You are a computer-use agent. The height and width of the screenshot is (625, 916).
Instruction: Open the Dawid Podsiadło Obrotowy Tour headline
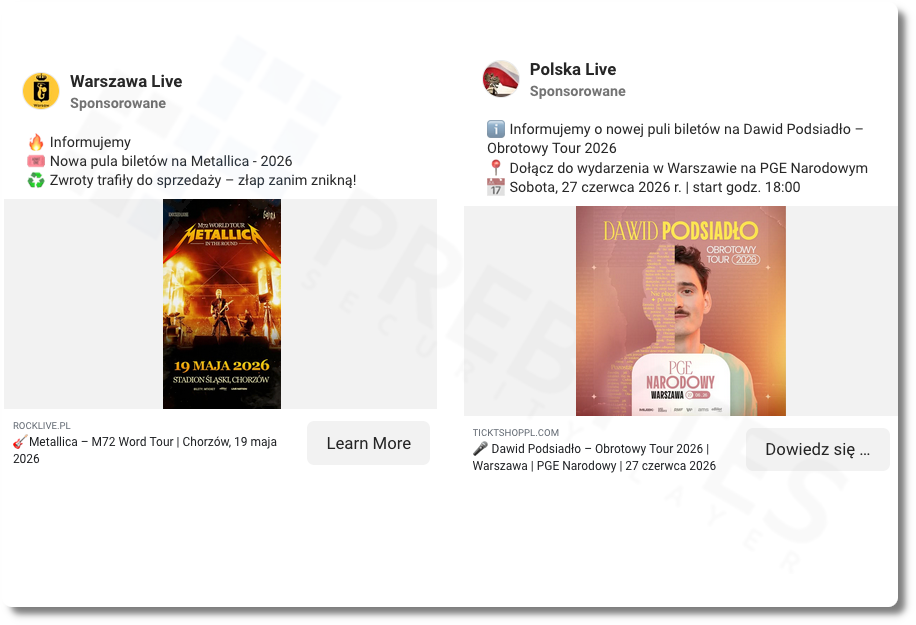[594, 457]
